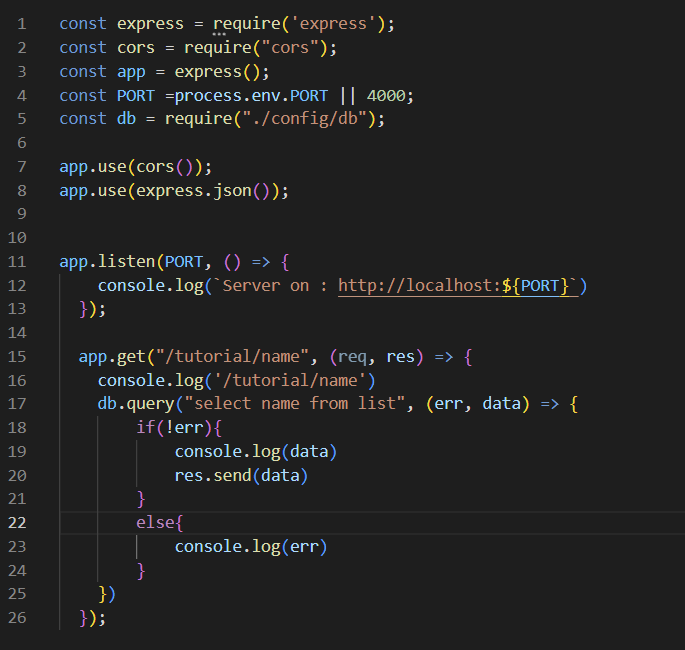This screenshot has height=650, width=685.
Task: Click res.send(data) on line 20
Action: [x=242, y=475]
